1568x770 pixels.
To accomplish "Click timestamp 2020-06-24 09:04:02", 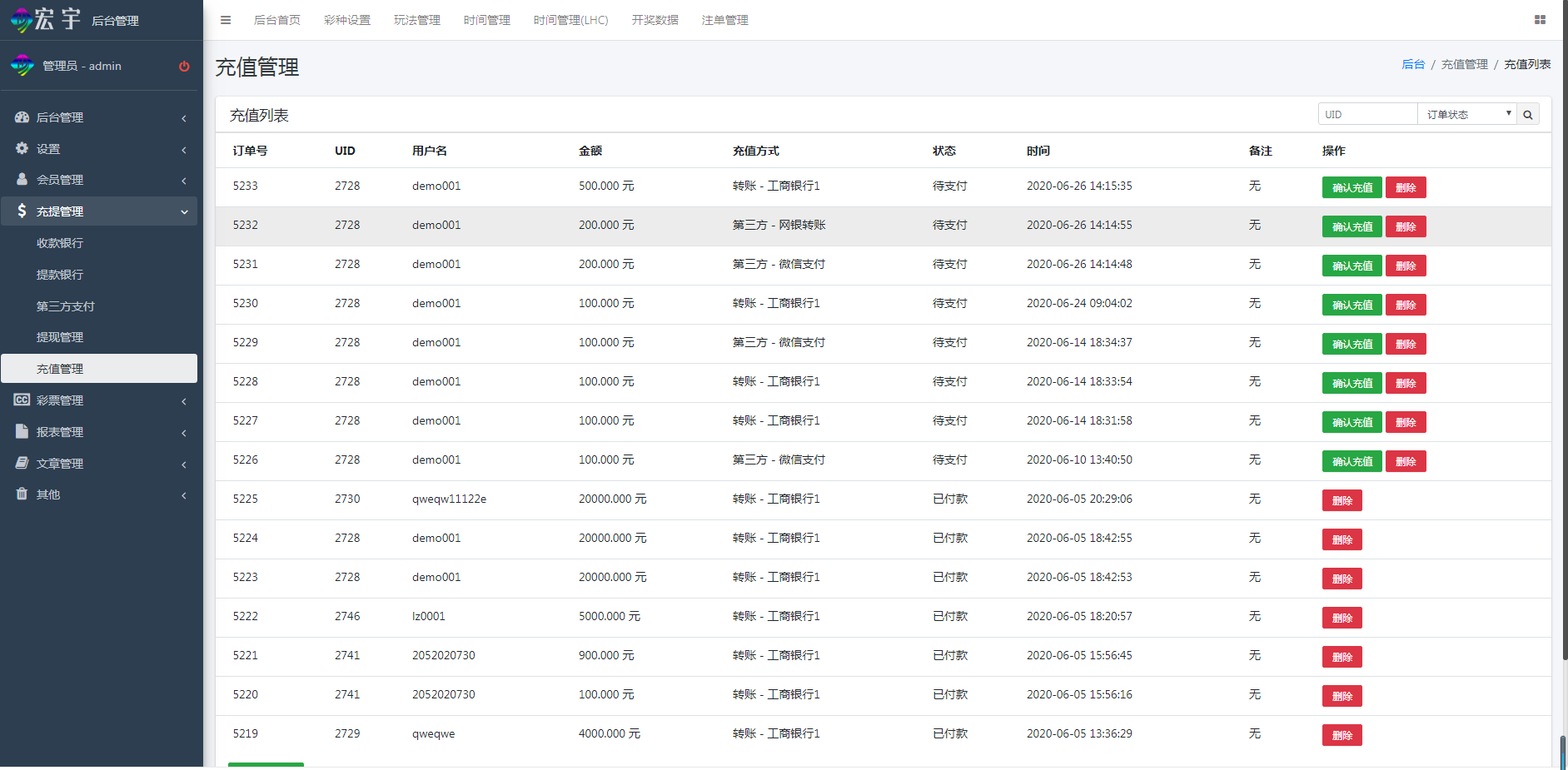I will [1079, 303].
